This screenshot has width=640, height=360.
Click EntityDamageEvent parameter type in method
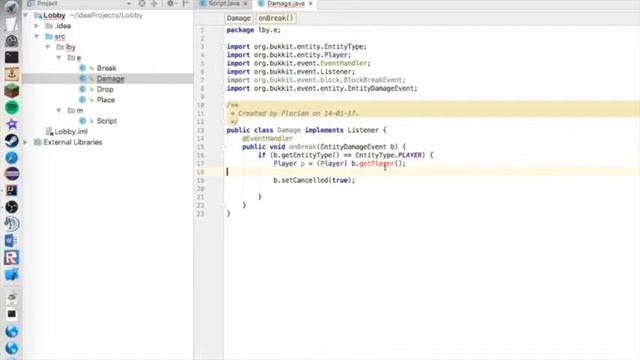point(353,147)
